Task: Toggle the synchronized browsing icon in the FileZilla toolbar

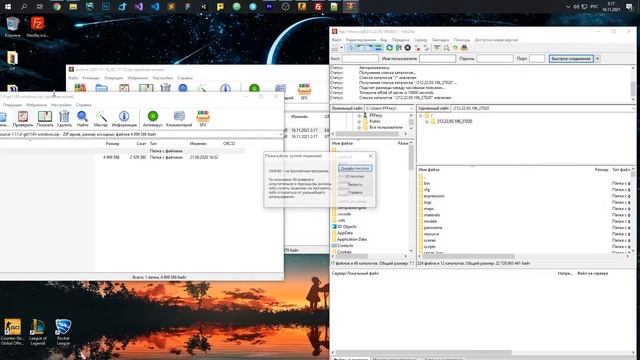Action: pos(455,48)
